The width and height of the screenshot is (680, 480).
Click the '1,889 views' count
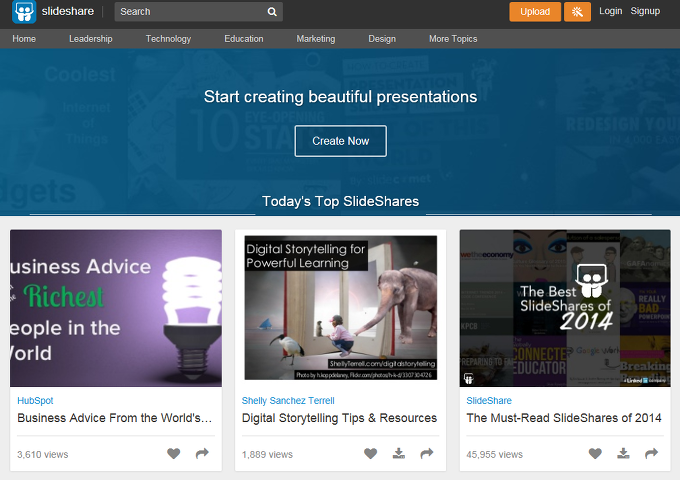point(267,454)
